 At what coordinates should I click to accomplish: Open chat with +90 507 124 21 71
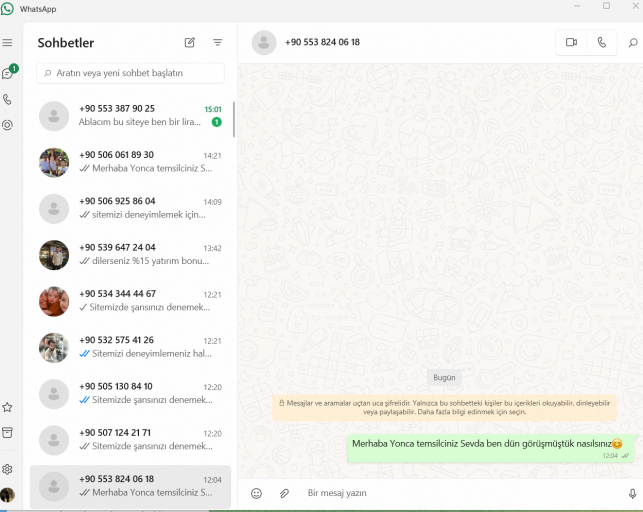[x=130, y=440]
